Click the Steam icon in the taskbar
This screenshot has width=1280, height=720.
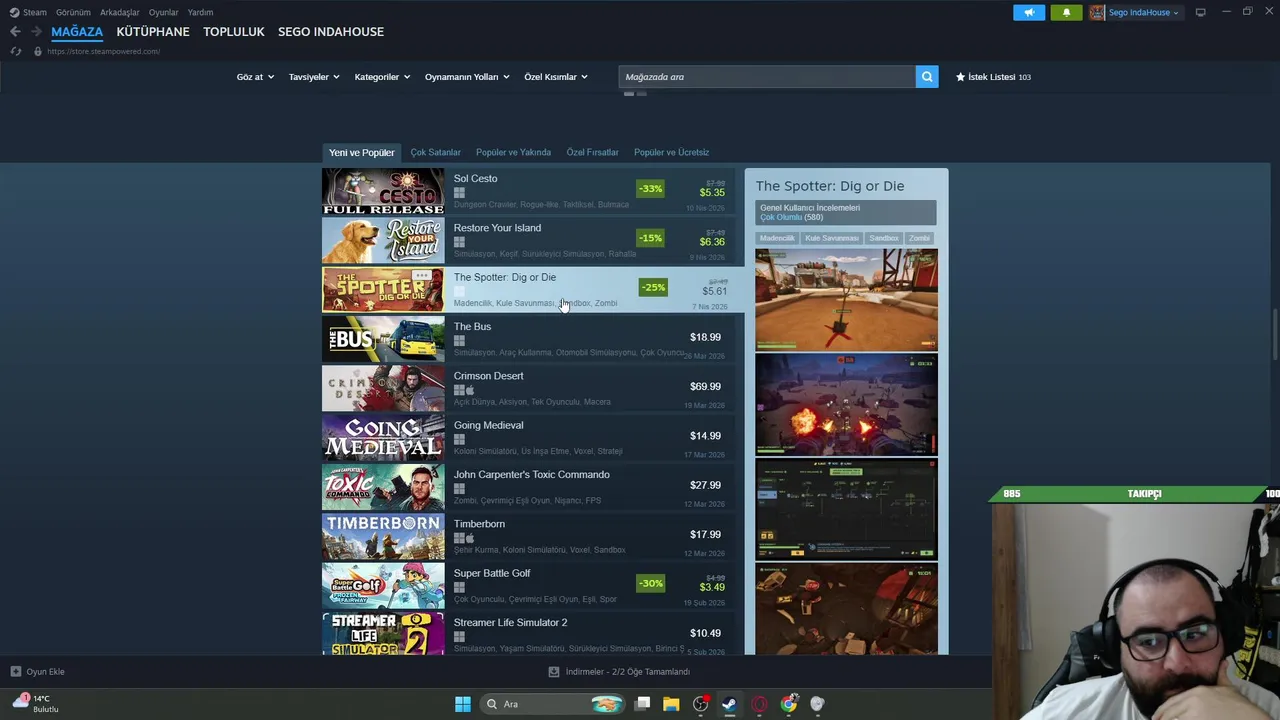pyautogui.click(x=729, y=704)
